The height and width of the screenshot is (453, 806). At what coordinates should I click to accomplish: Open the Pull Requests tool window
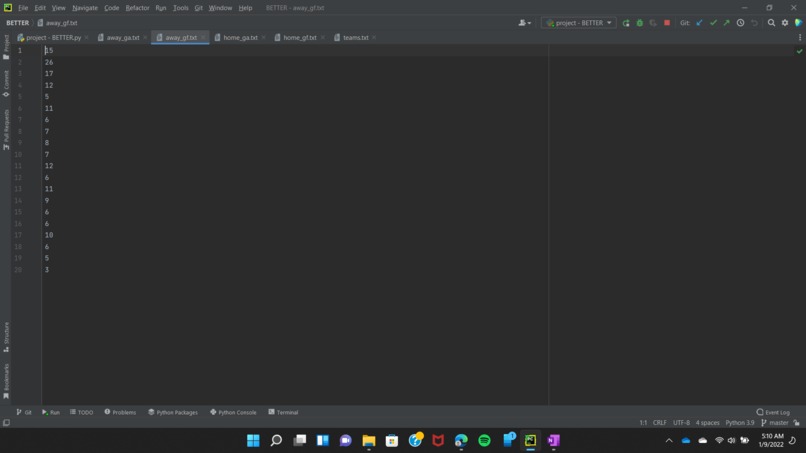pyautogui.click(x=6, y=129)
